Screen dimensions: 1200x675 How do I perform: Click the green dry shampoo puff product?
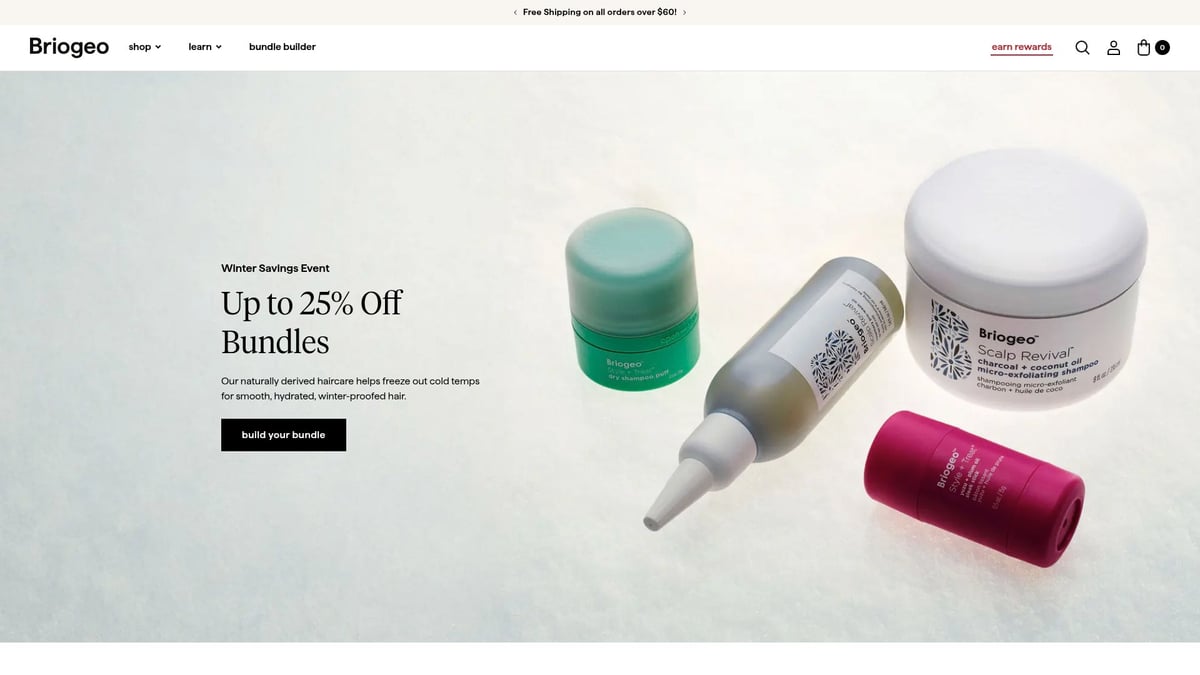(632, 295)
